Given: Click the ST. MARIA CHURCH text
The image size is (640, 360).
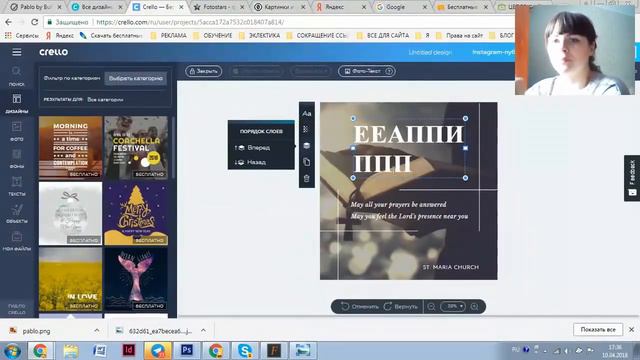Looking at the screenshot, I should pos(451,267).
